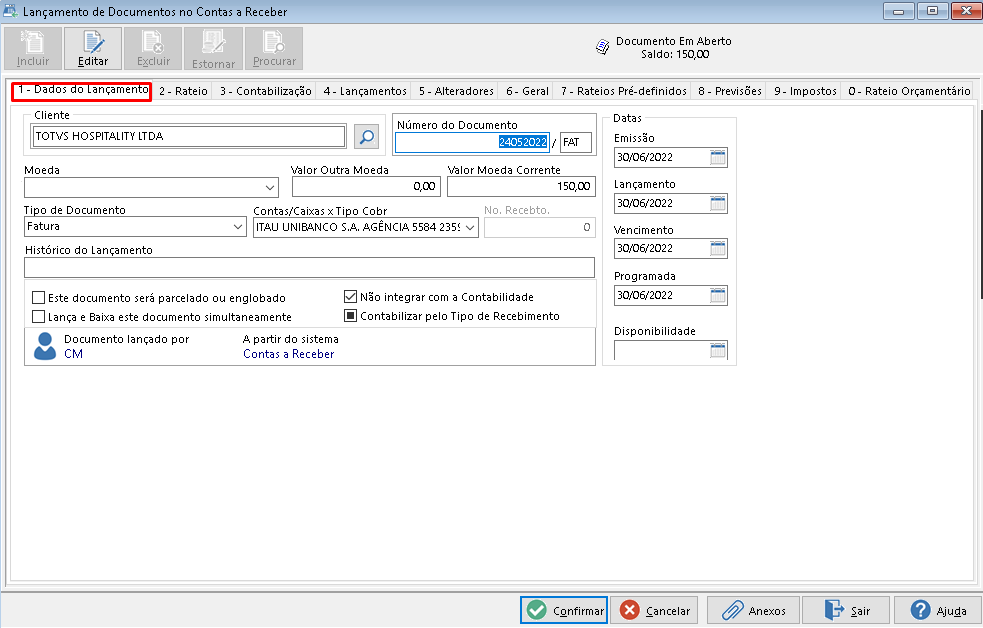Open the Disponibilidade date calendar icon

click(718, 350)
